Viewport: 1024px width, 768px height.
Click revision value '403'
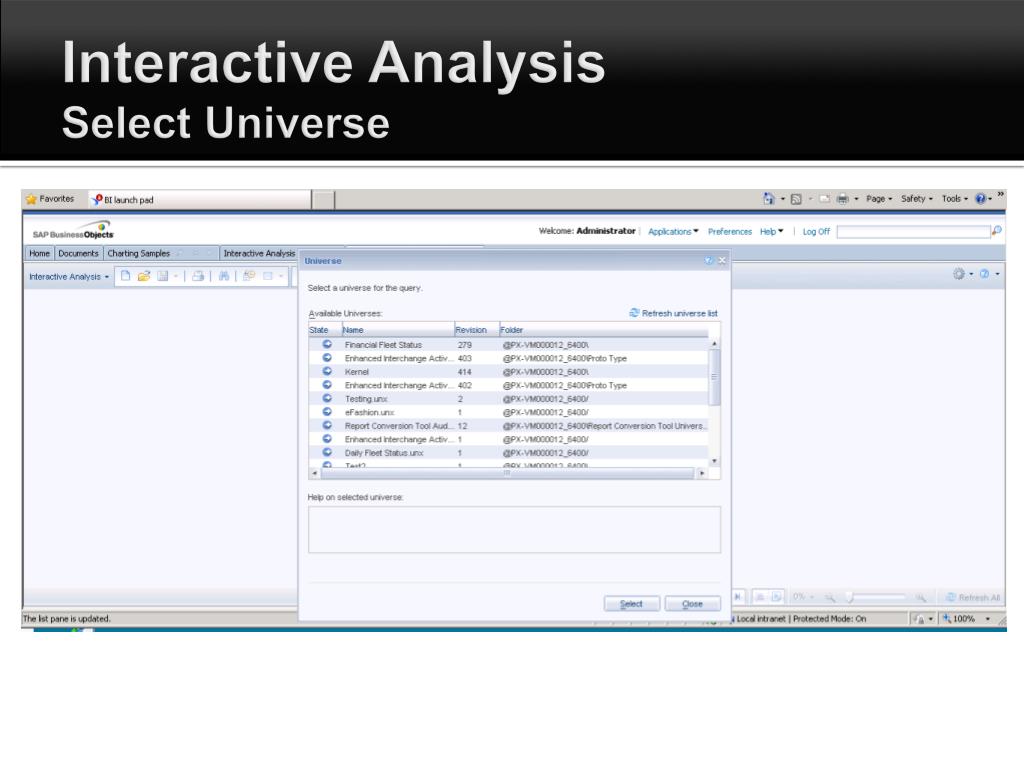pyautogui.click(x=464, y=359)
